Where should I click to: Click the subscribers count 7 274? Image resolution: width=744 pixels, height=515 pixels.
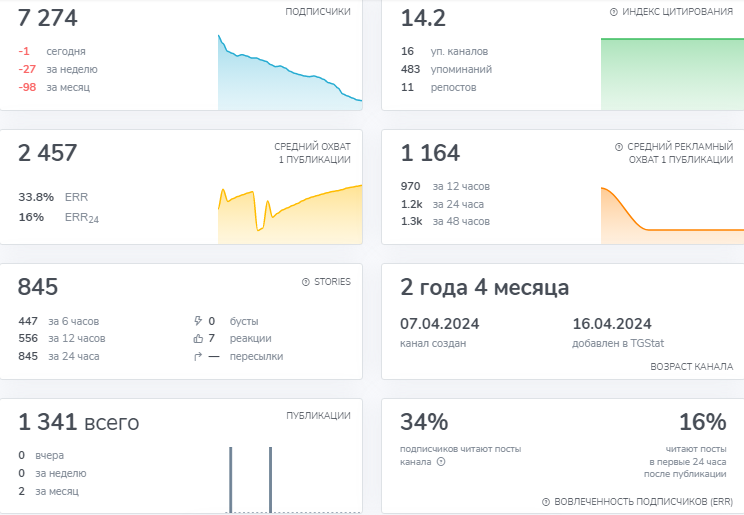click(x=47, y=18)
